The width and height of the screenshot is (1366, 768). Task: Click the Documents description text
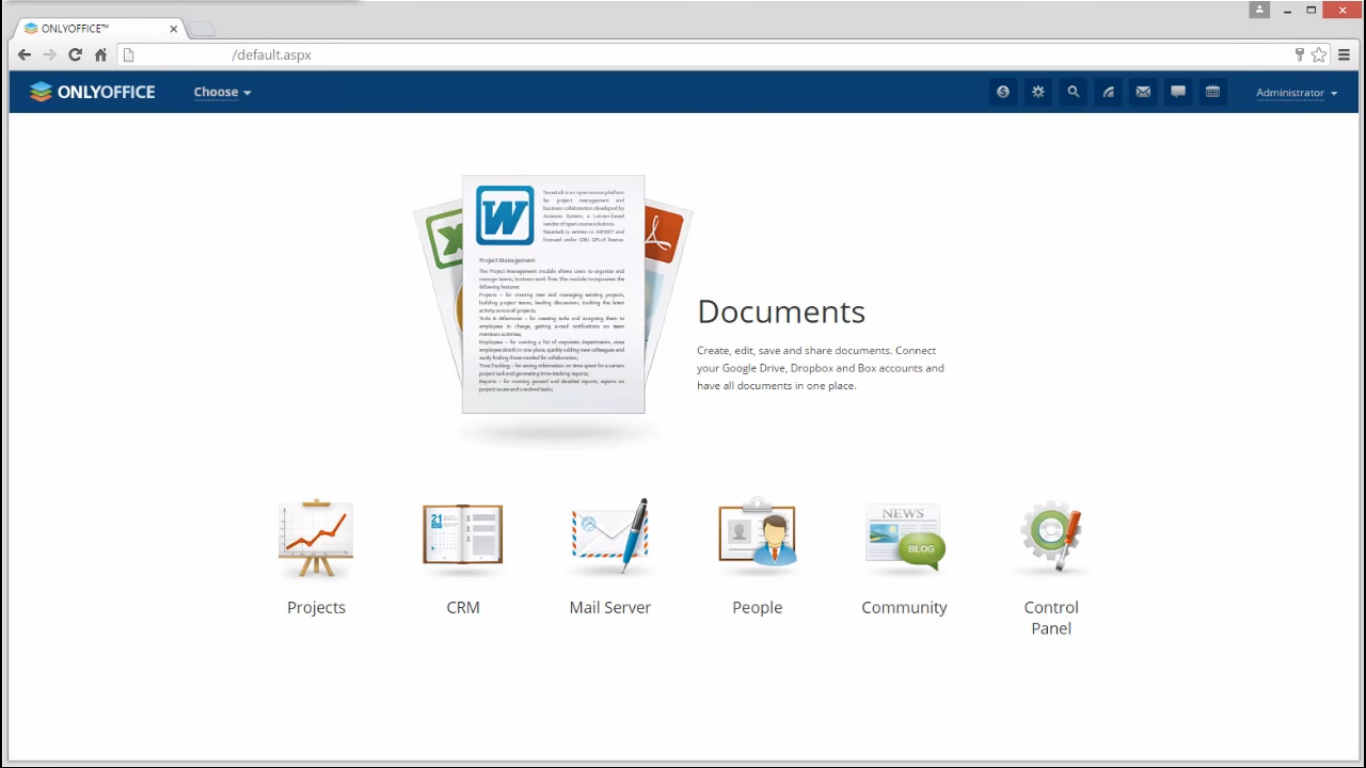[820, 368]
